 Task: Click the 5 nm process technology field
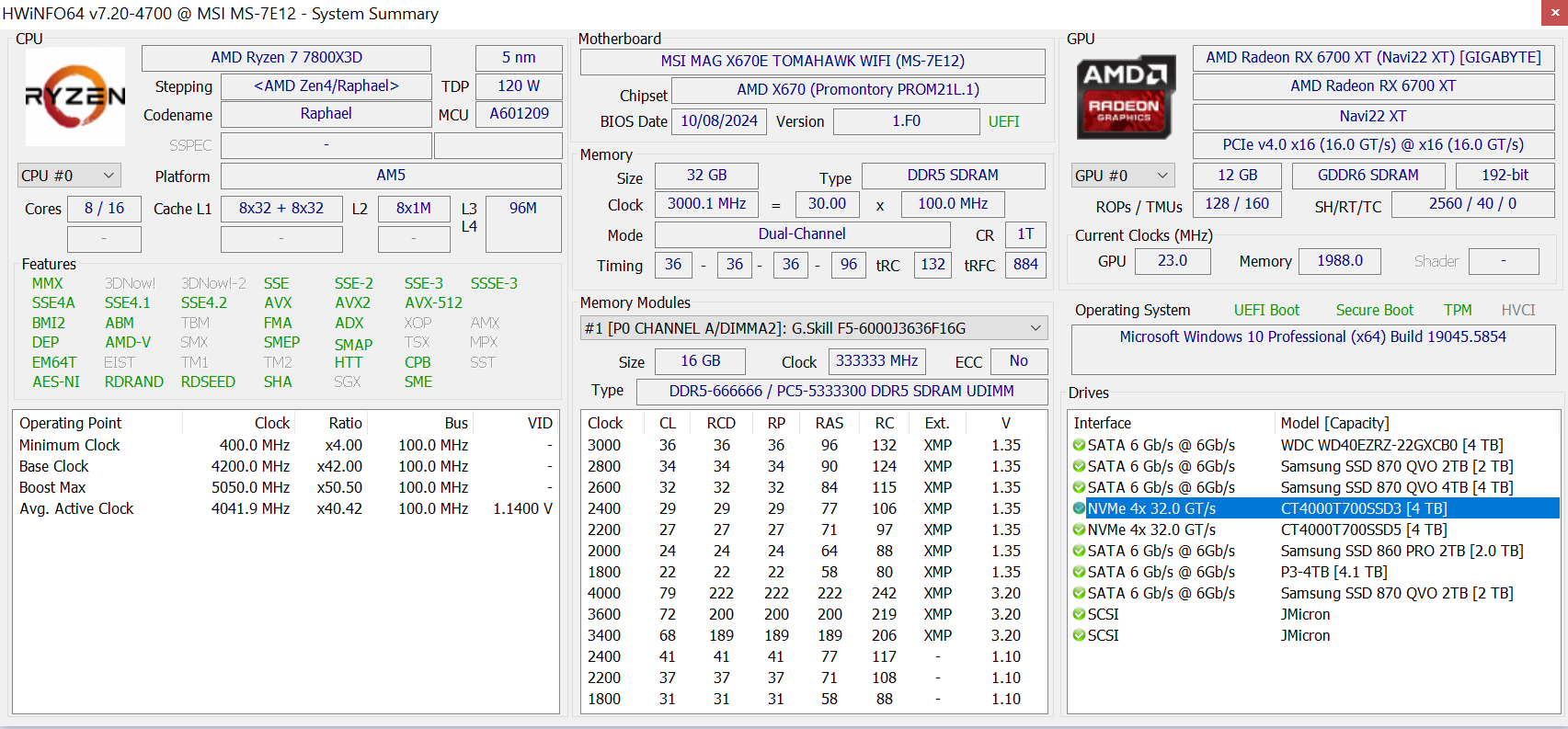(x=519, y=58)
